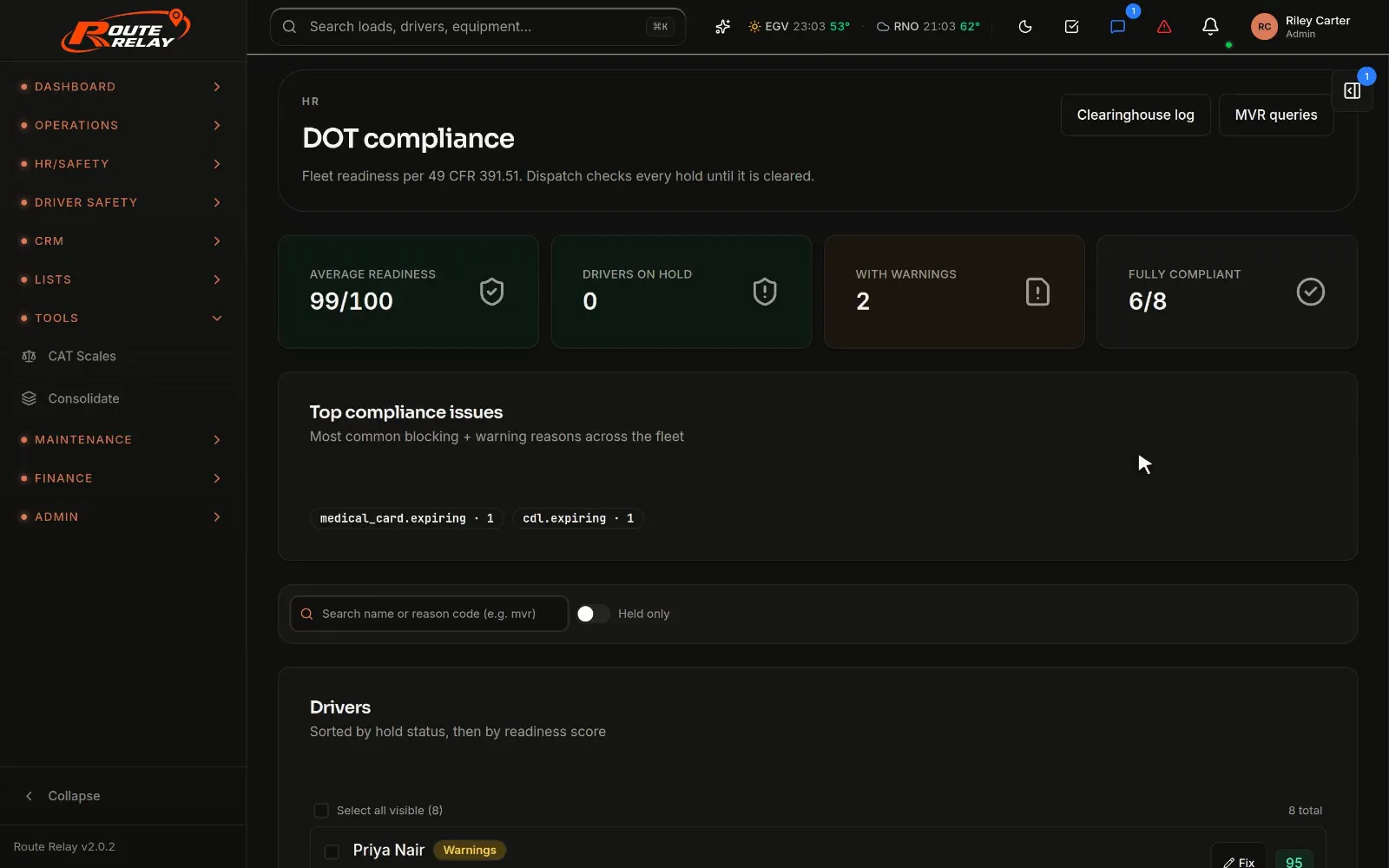Open the AI sparkle assistant icon
Screen dimensions: 1389x868
coord(722,27)
